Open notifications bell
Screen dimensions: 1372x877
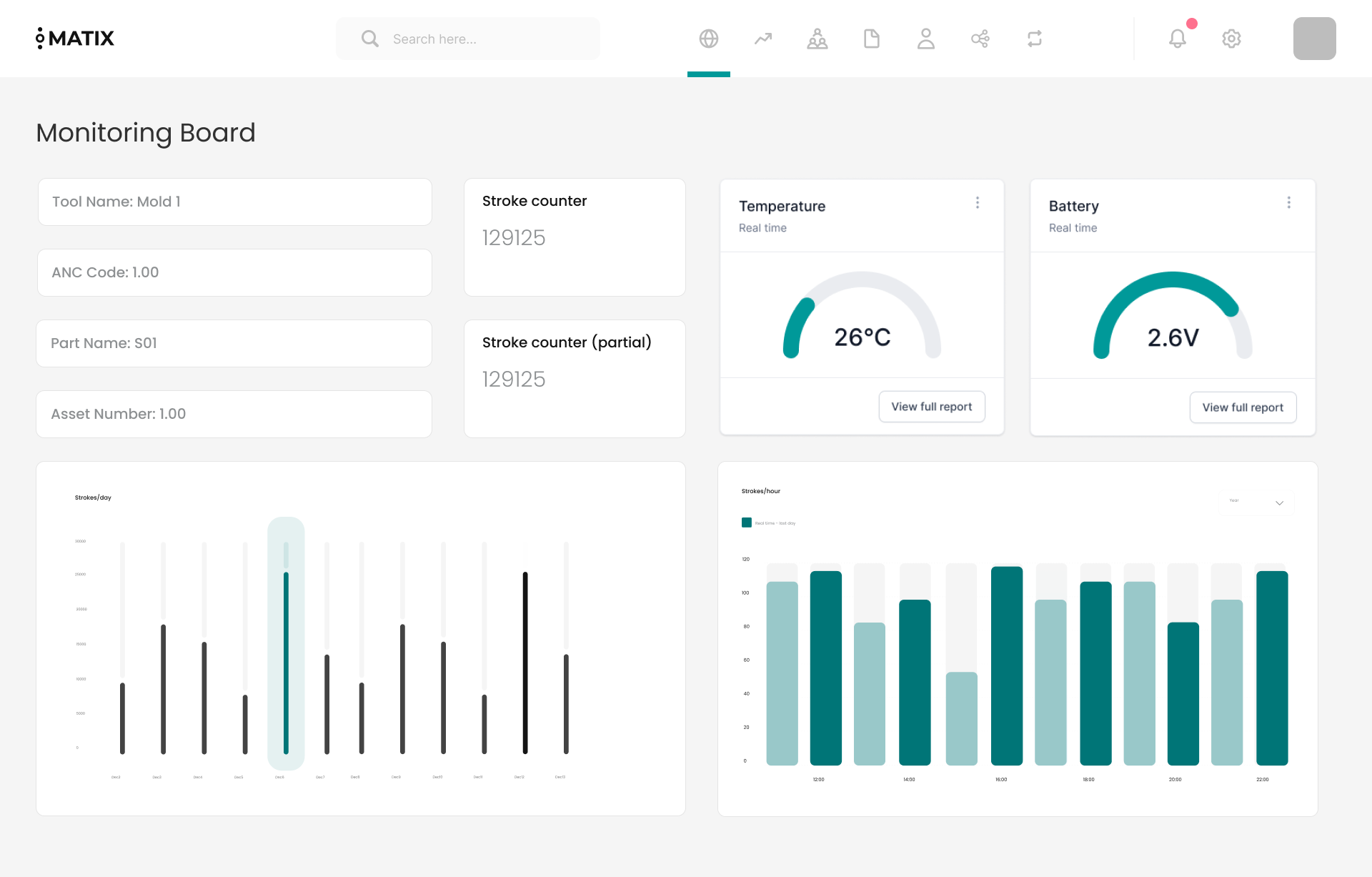(x=1177, y=39)
